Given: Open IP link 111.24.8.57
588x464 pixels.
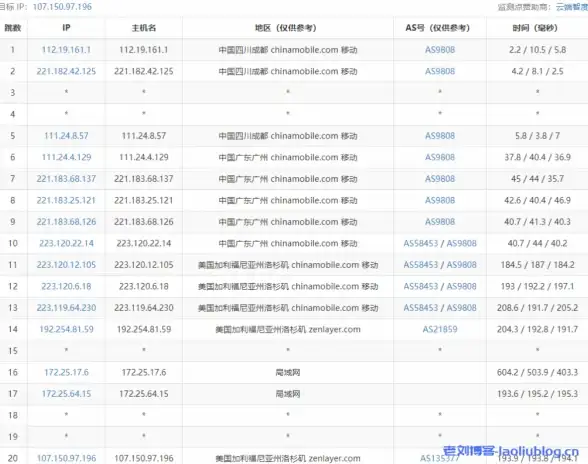Looking at the screenshot, I should tap(66, 136).
